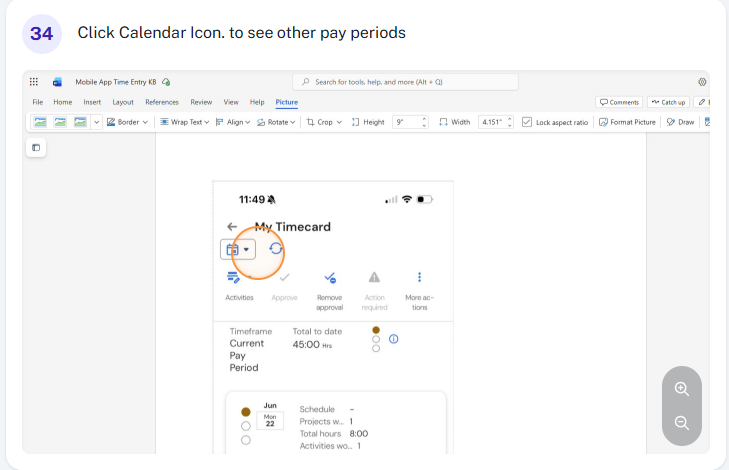729x470 pixels.
Task: Open the References ribbon tab
Action: click(162, 102)
